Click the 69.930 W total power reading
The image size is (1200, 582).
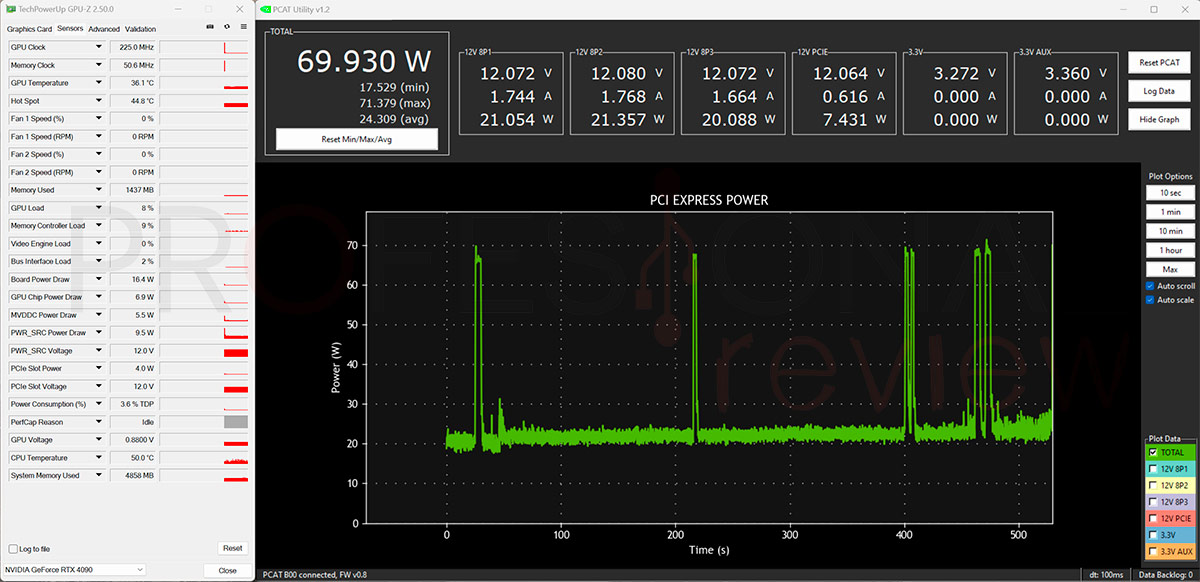pyautogui.click(x=364, y=61)
